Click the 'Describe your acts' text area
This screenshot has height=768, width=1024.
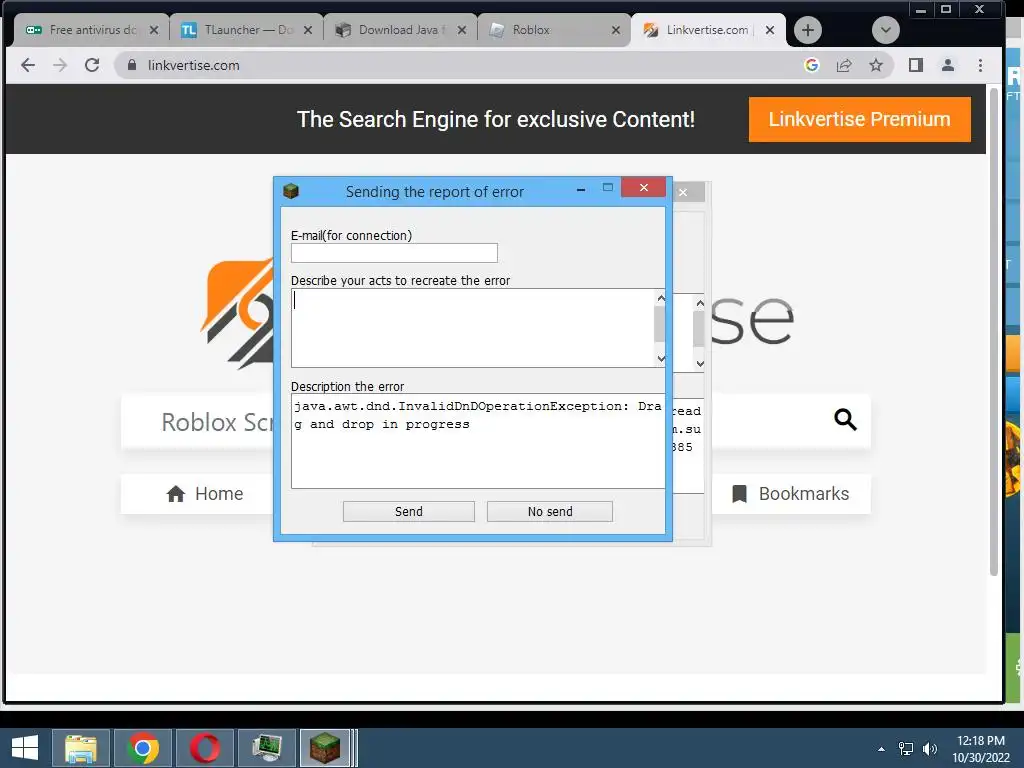(x=473, y=328)
